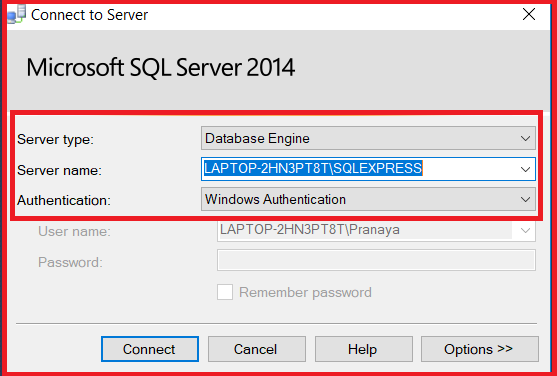Click the Microsoft SQL Server 2014 heading

coord(161,67)
